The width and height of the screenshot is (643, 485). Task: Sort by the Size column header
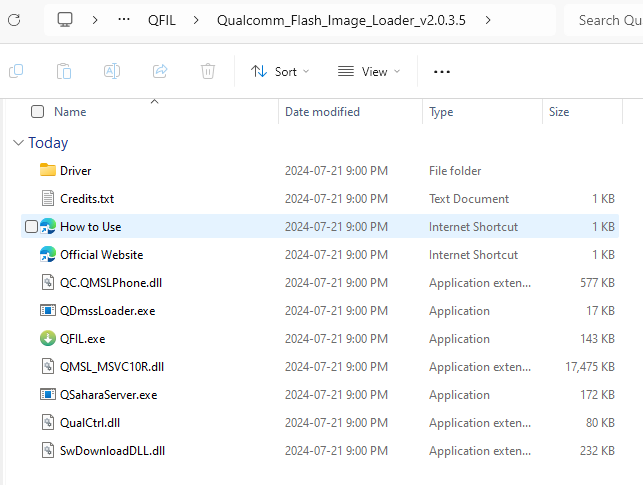coord(559,112)
